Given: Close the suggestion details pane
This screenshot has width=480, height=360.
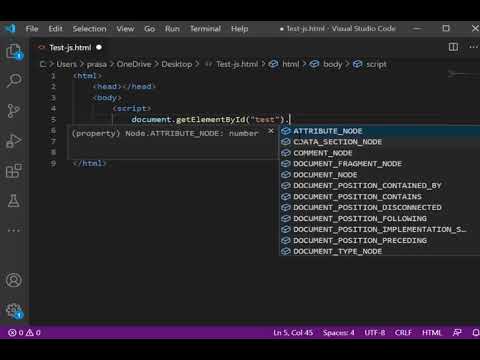Looking at the screenshot, I should coord(271,131).
